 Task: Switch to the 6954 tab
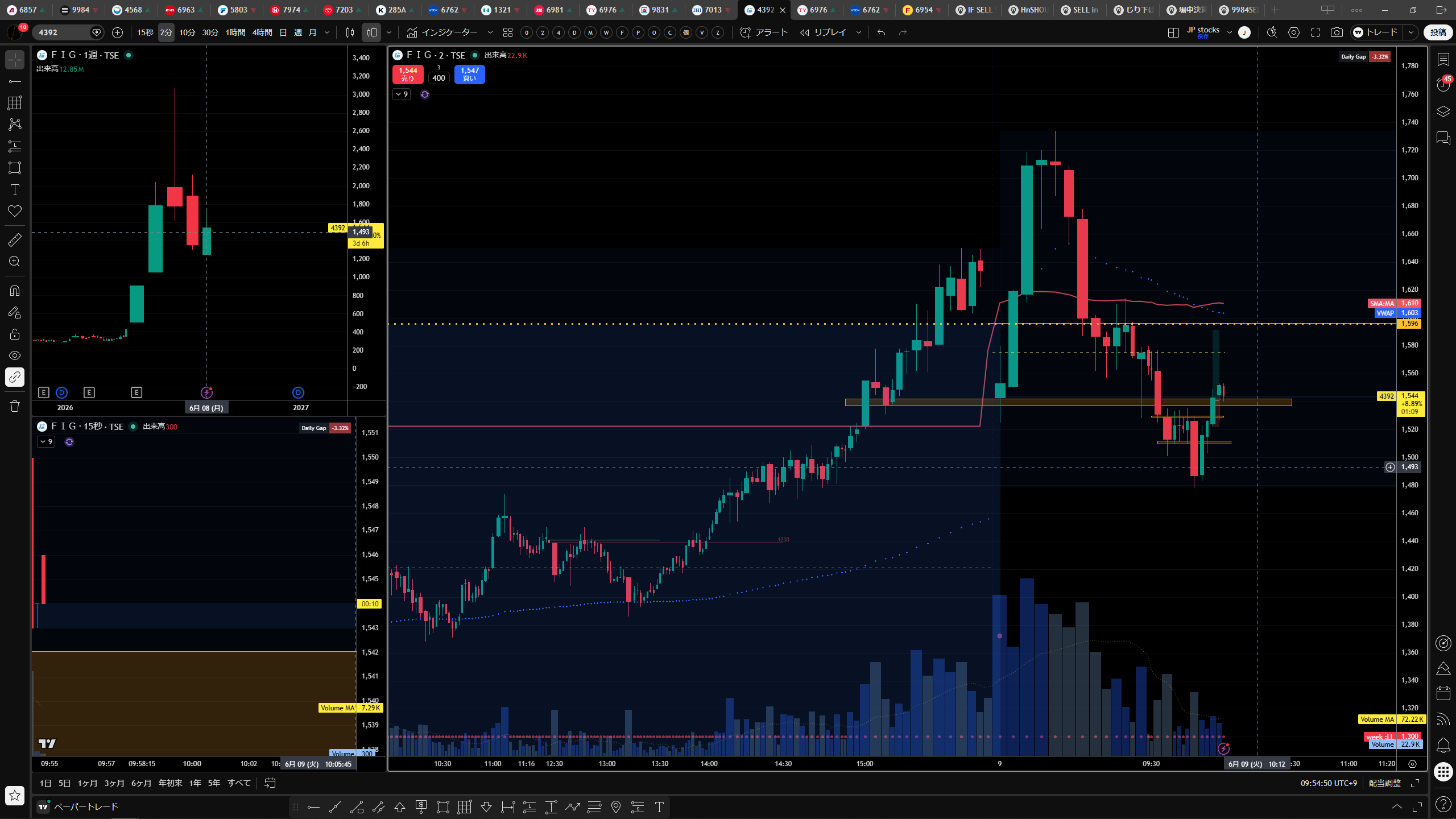click(923, 10)
